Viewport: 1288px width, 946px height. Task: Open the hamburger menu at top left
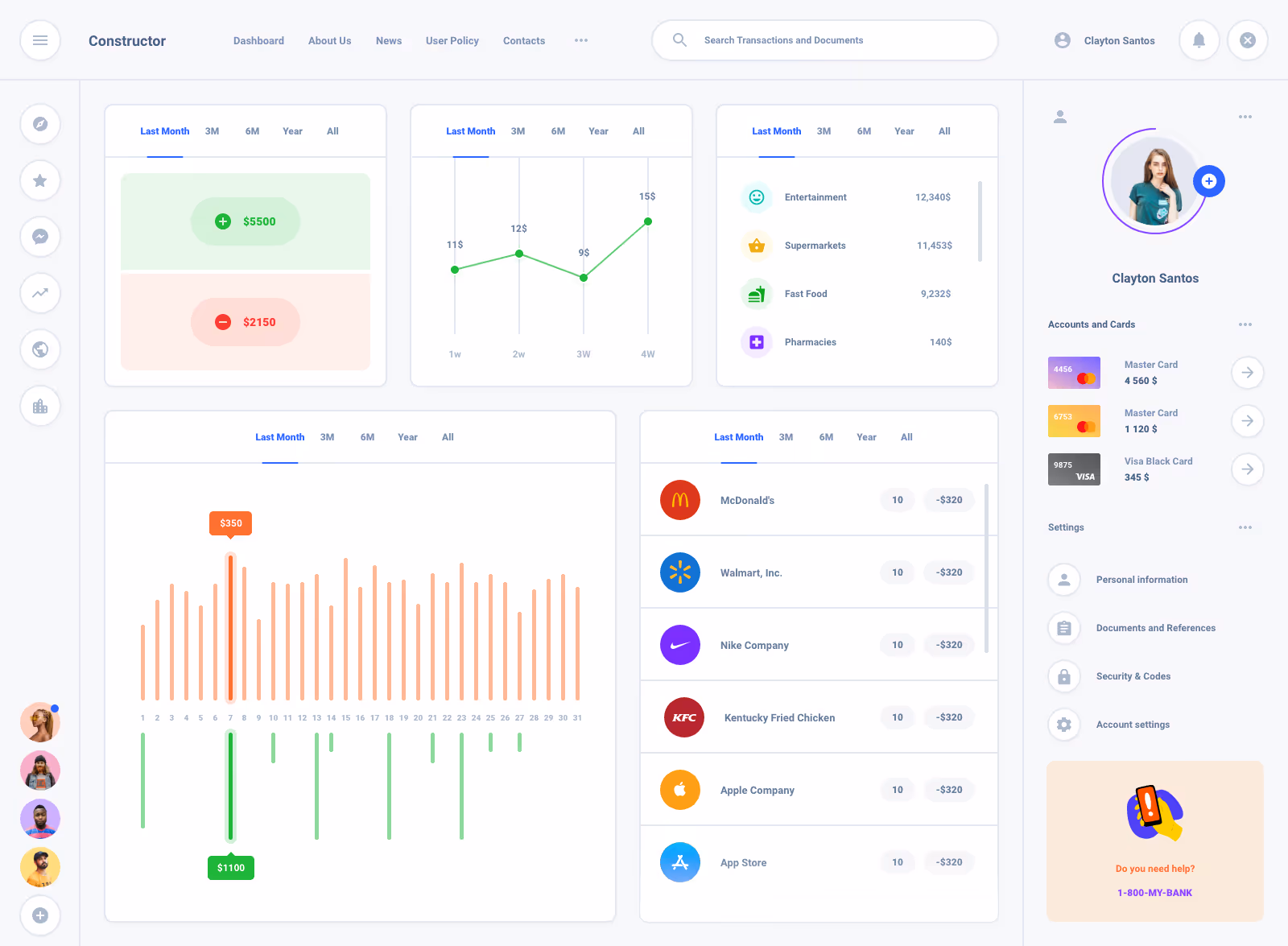click(40, 40)
